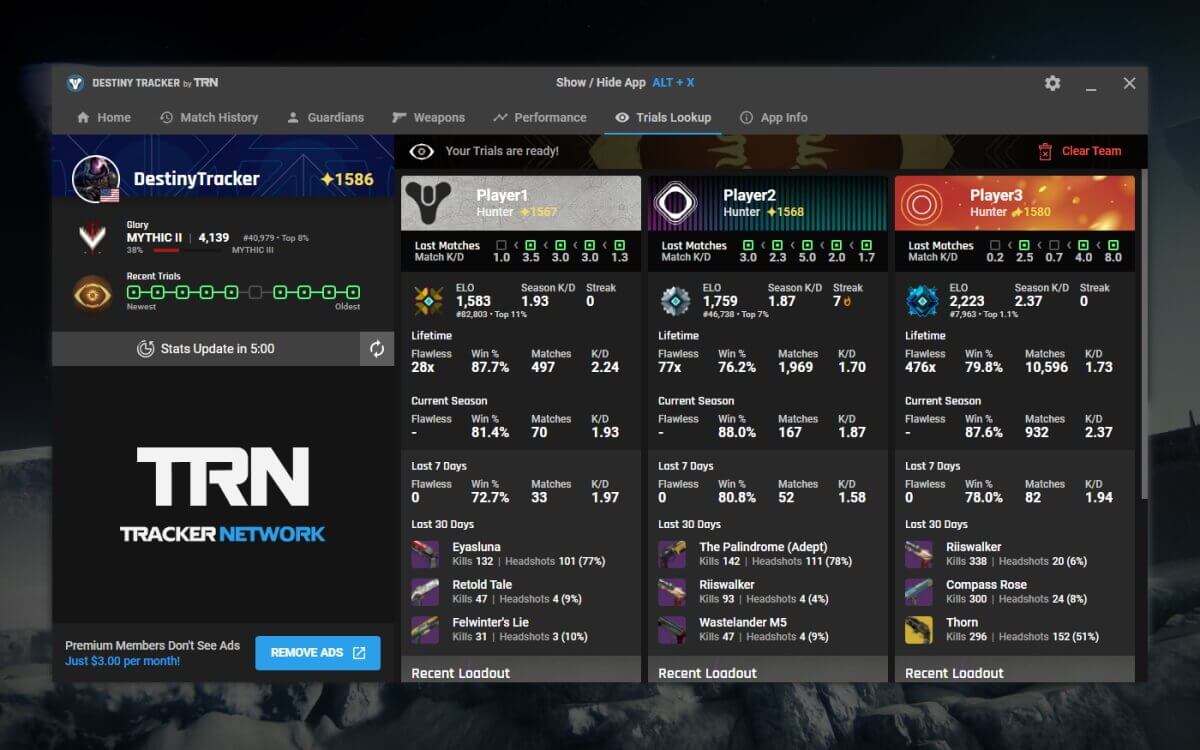
Task: Click the REMOVE ADS button
Action: tap(318, 653)
